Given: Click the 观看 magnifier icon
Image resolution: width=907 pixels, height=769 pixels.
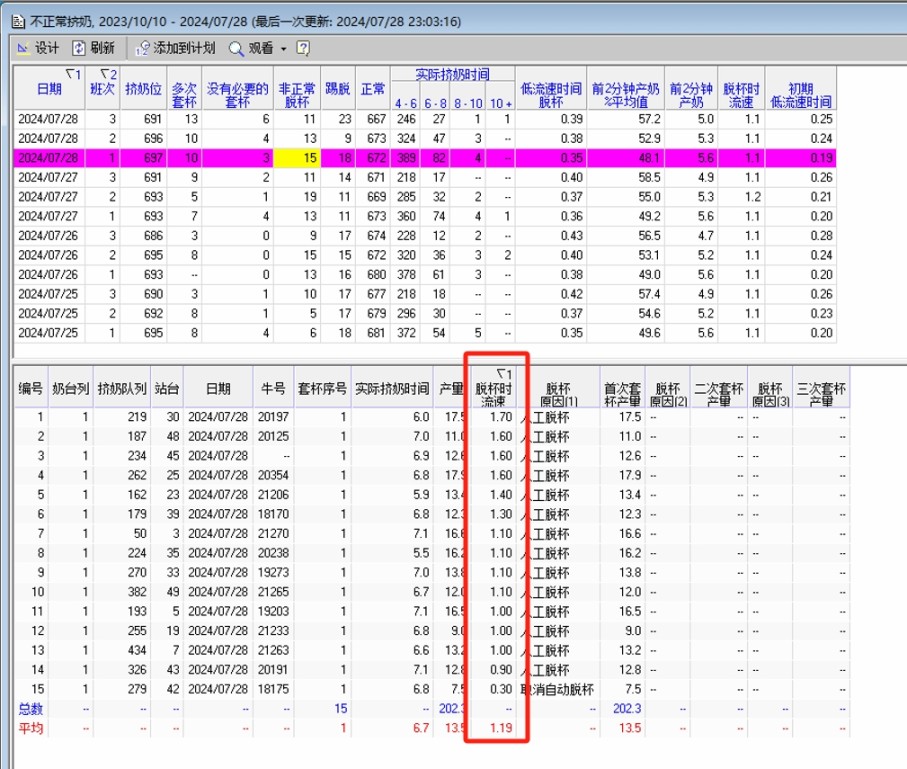Looking at the screenshot, I should pyautogui.click(x=237, y=48).
